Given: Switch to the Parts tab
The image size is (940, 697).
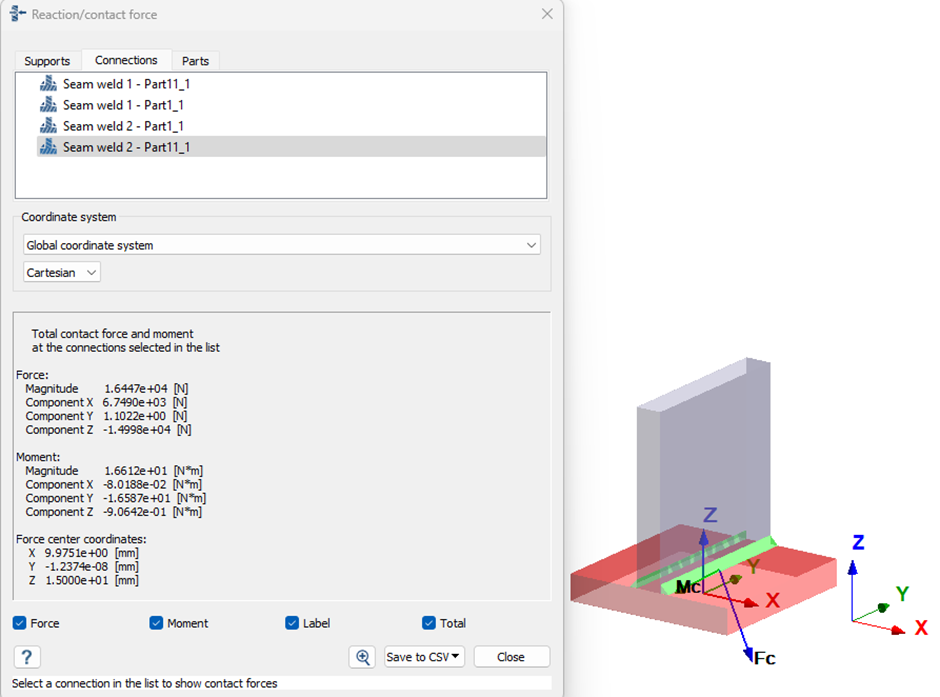Looking at the screenshot, I should pos(195,61).
